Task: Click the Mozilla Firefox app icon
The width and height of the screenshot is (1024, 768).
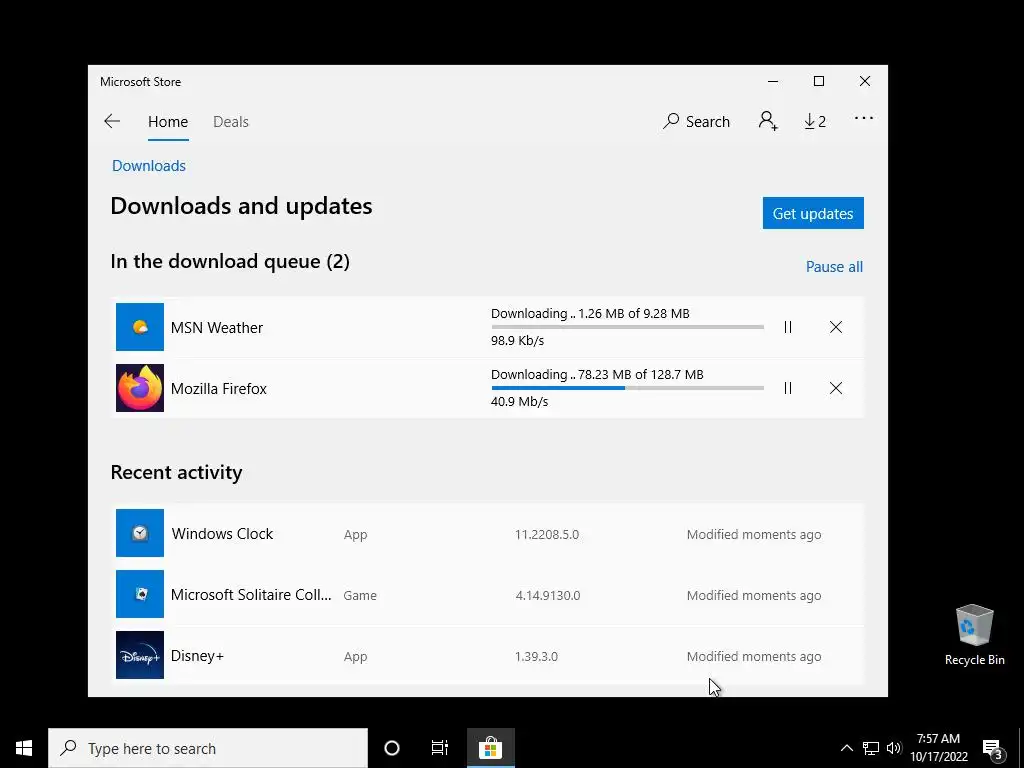Action: pos(140,388)
